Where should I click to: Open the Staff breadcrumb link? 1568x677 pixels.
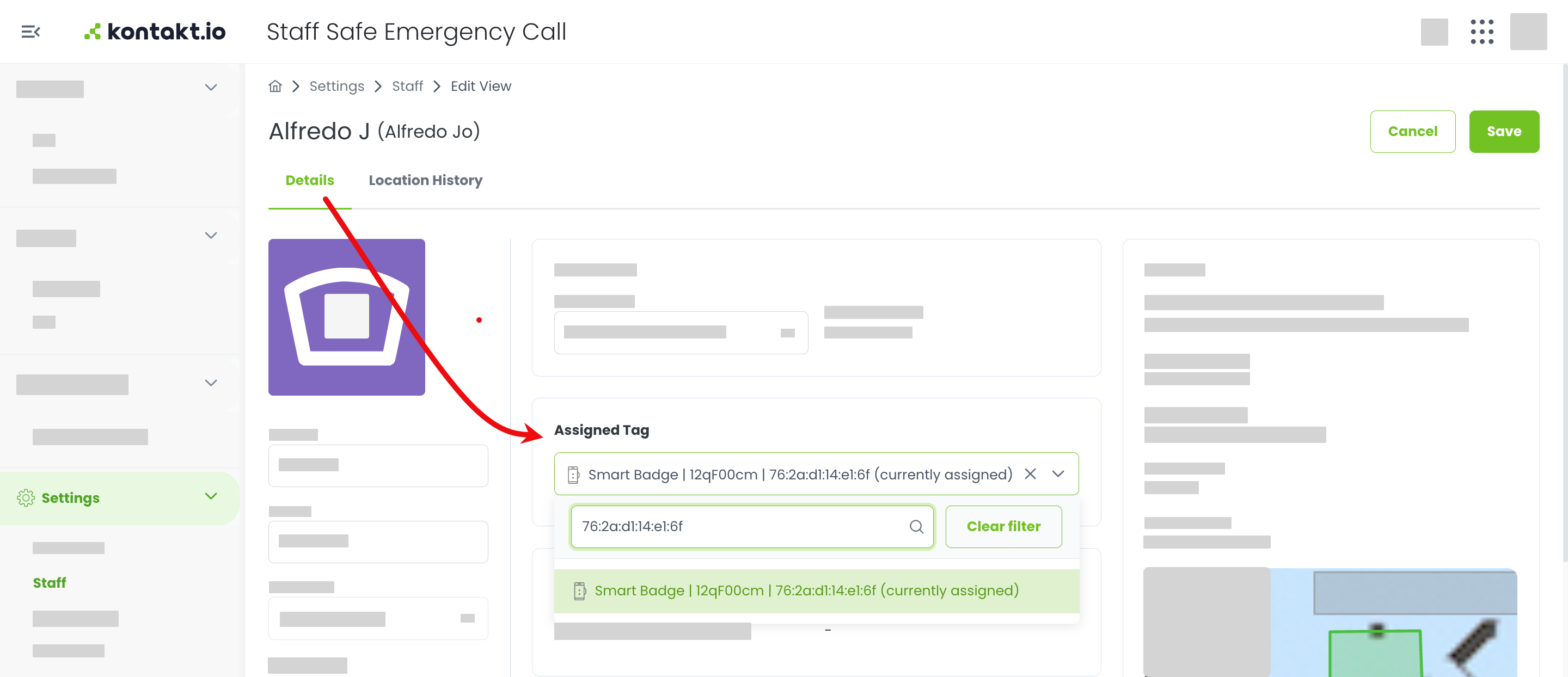point(407,87)
